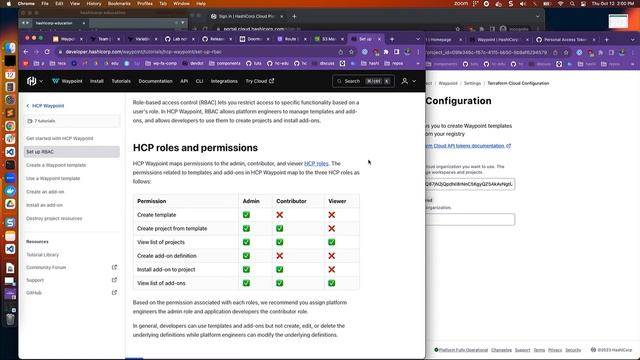Open a new tab in the front window

pos(392,39)
